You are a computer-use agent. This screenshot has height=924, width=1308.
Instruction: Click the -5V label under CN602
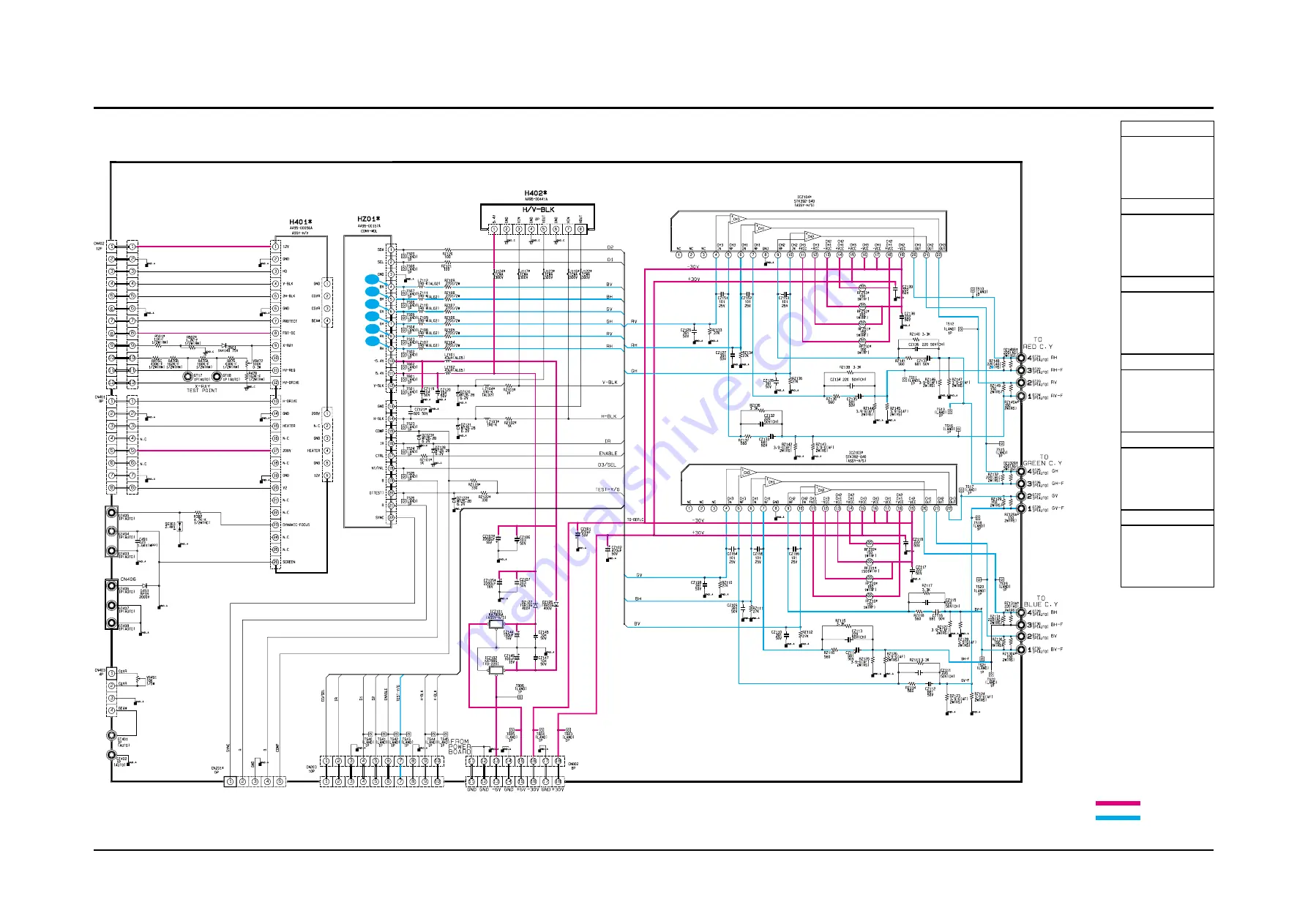coord(496,789)
